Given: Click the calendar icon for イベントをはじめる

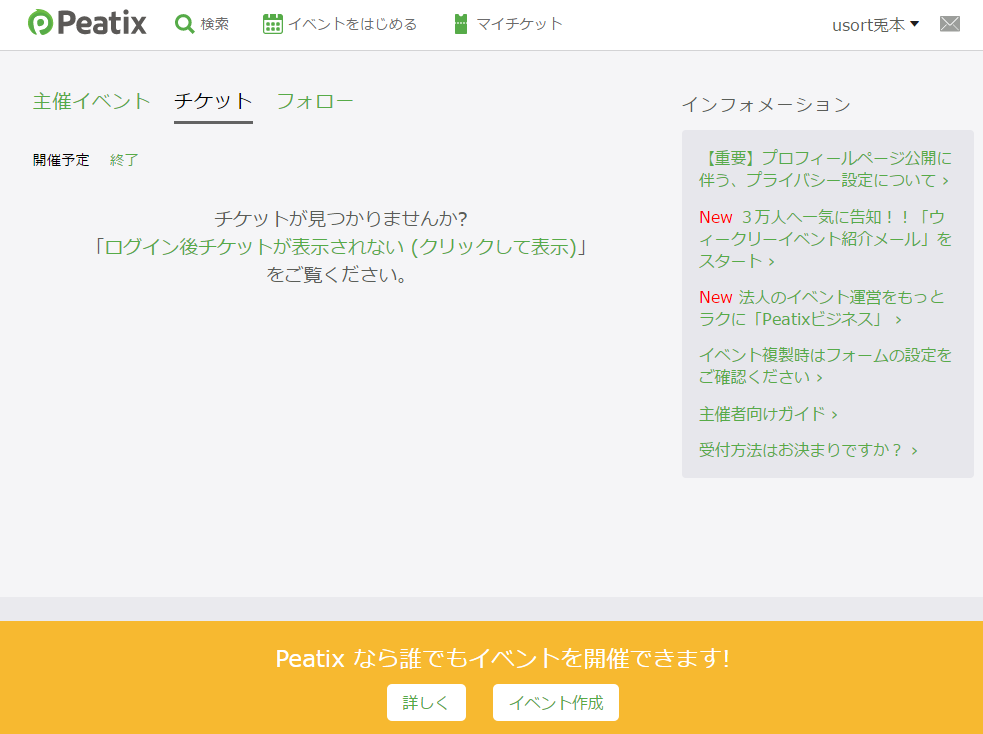Looking at the screenshot, I should [273, 24].
